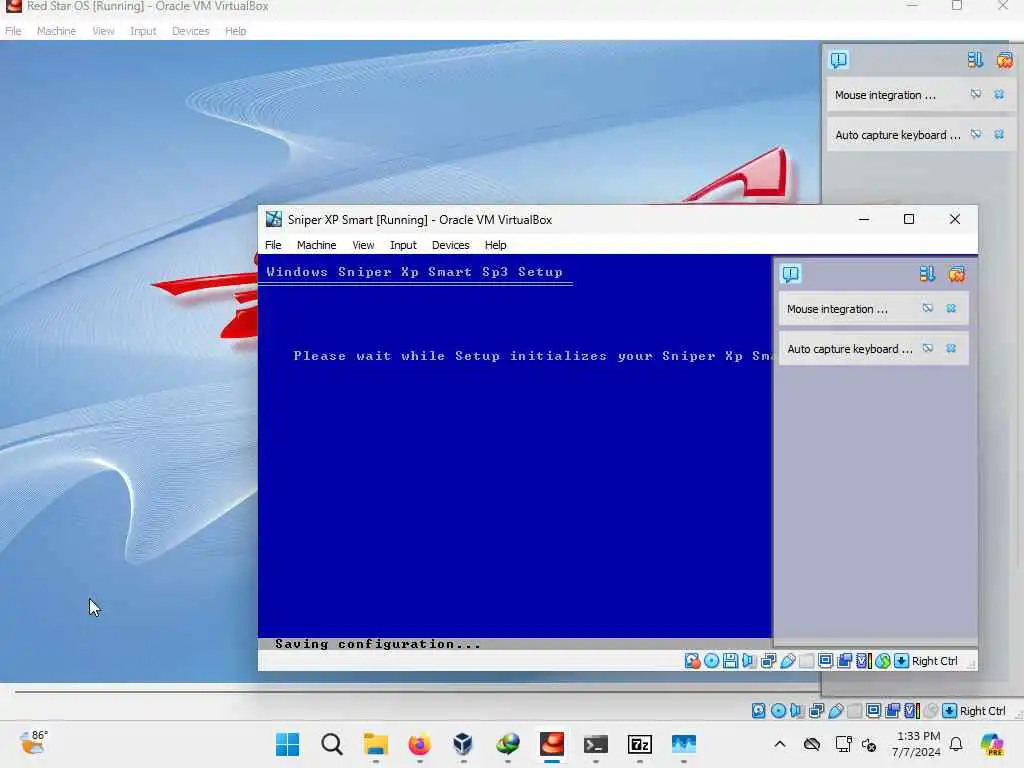Suppress Mouse integration message in Red Star OS panel
The height and width of the screenshot is (768, 1024).
click(x=976, y=95)
